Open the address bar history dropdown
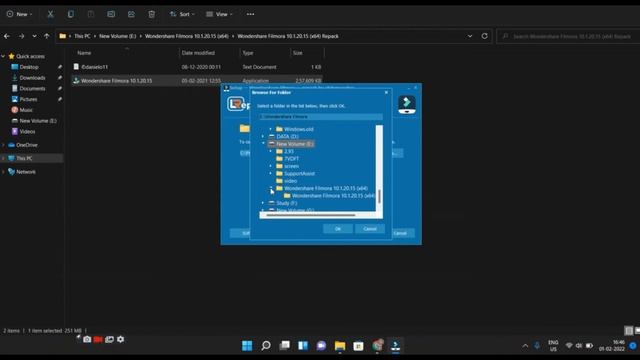The width and height of the screenshot is (640, 360). [x=470, y=36]
